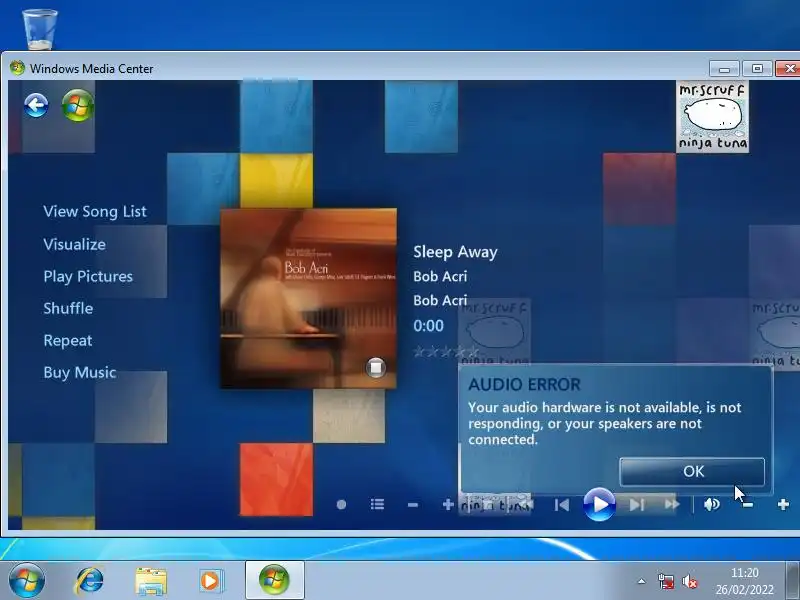Click the mr. scruff ninja tuna thumbnail
The width and height of the screenshot is (800, 600).
(712, 117)
